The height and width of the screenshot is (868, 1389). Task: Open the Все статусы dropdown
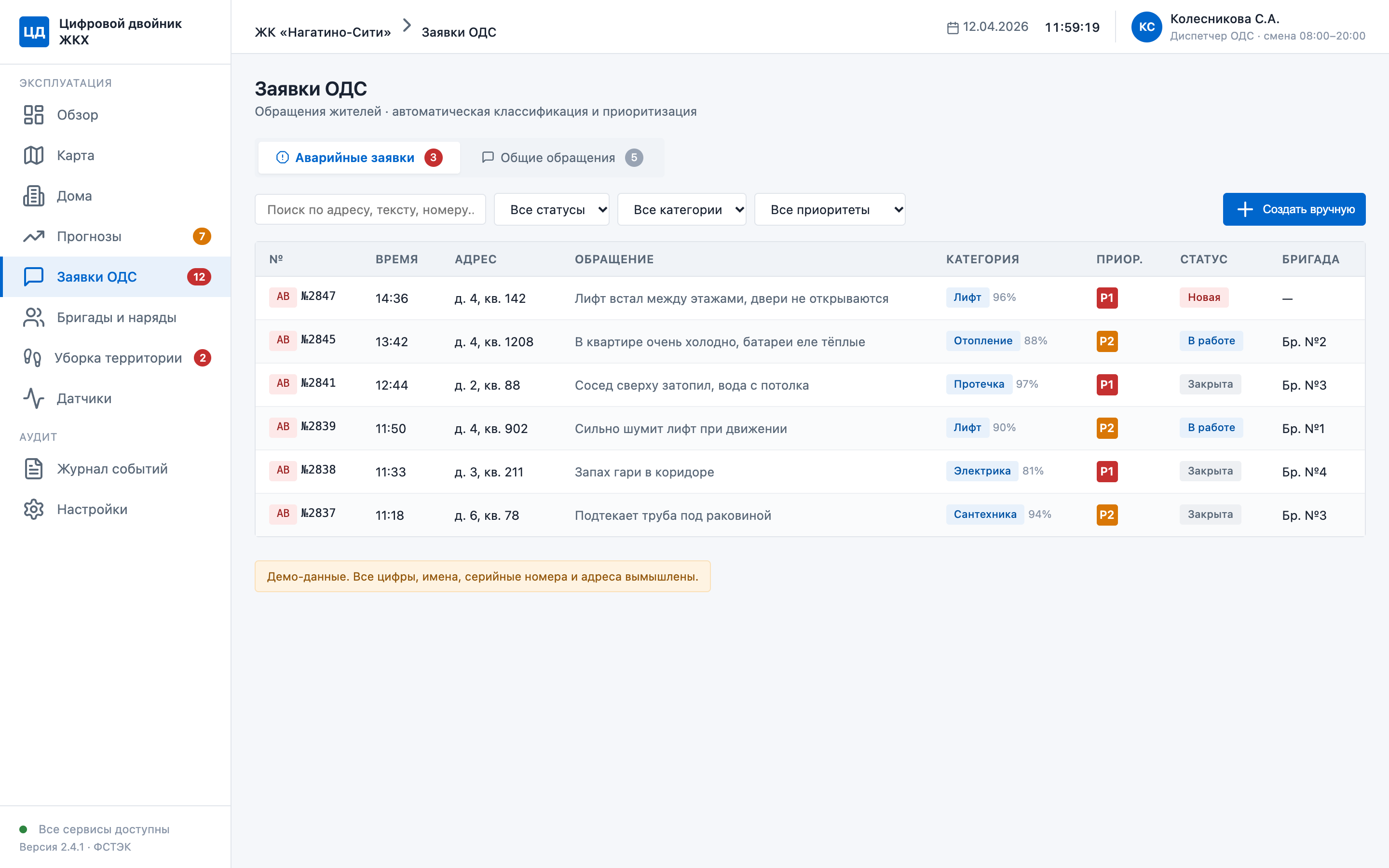[x=552, y=210]
